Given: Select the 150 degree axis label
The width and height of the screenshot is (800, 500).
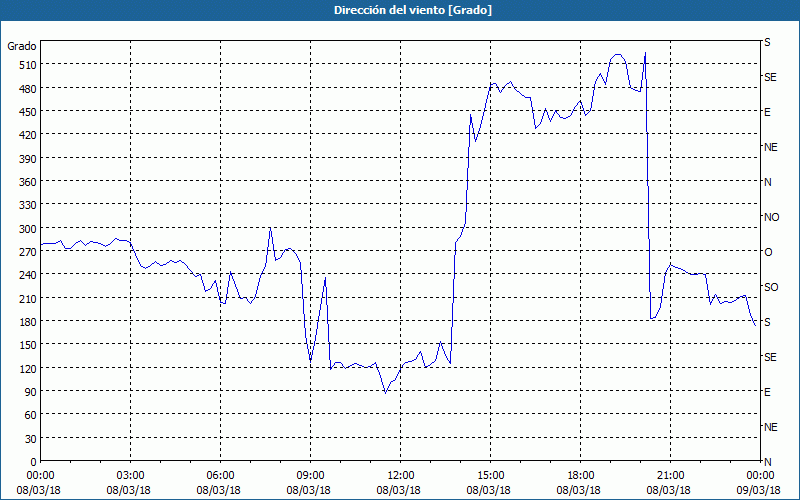Looking at the screenshot, I should click(x=28, y=345).
